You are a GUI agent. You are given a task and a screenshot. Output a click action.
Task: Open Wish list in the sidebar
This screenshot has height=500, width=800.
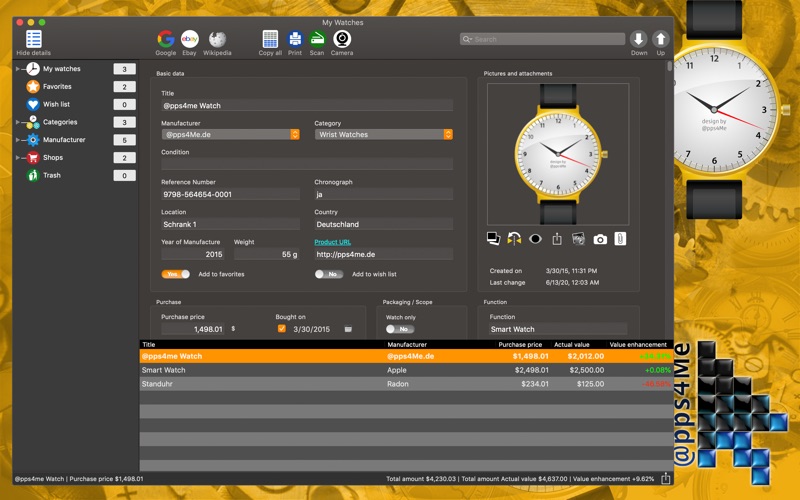(56, 104)
